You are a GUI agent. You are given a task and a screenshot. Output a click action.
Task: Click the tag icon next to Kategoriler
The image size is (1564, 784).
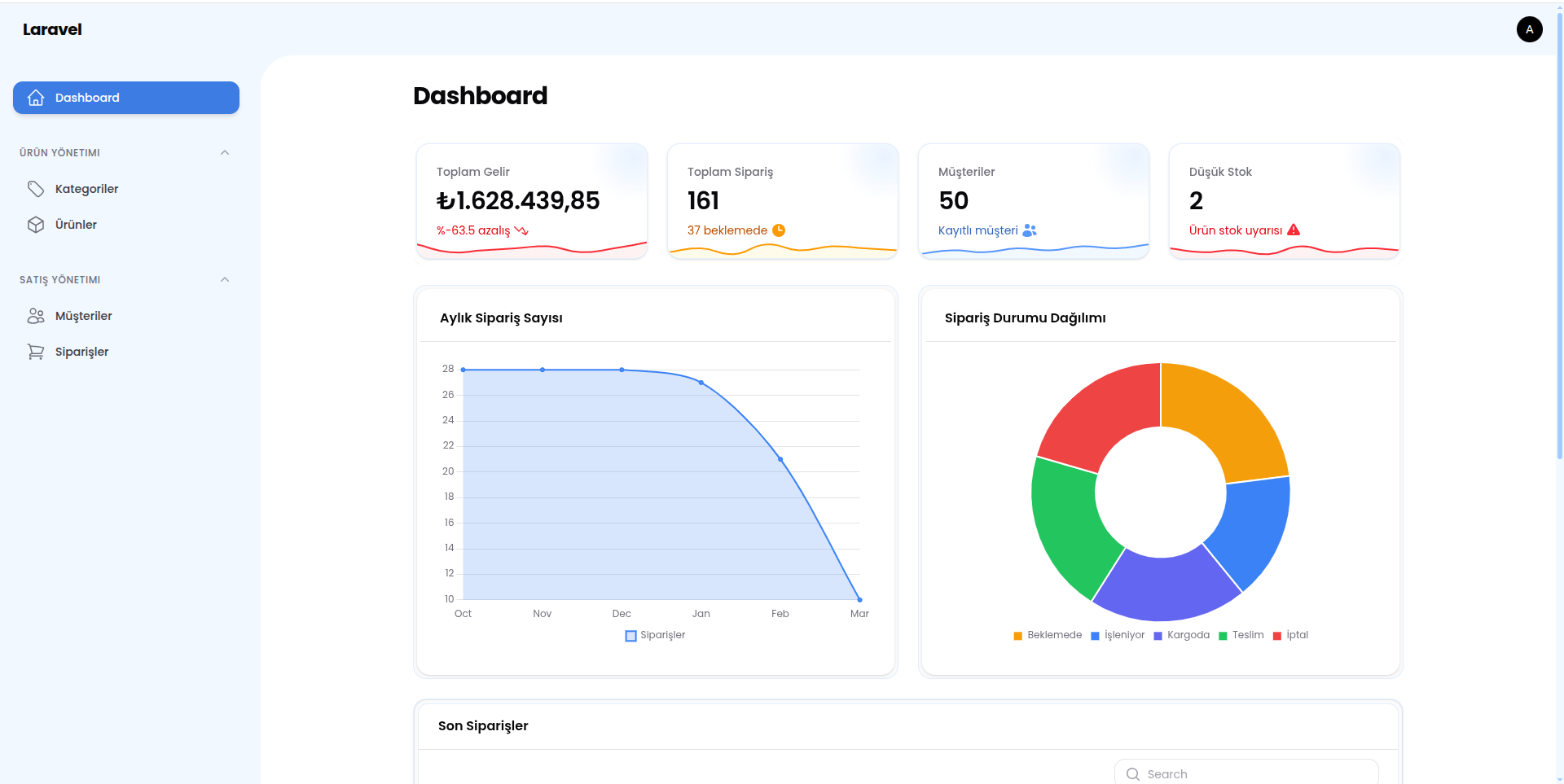(36, 189)
